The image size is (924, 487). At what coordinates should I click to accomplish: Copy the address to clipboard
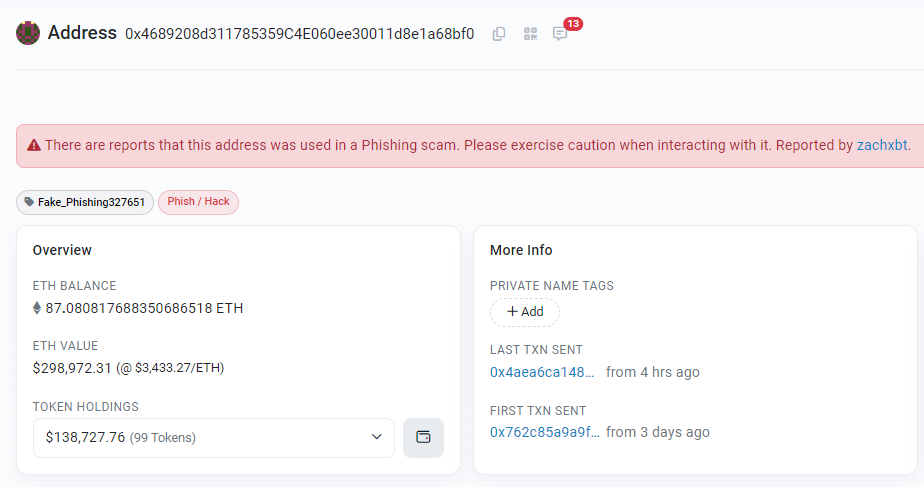tap(499, 34)
